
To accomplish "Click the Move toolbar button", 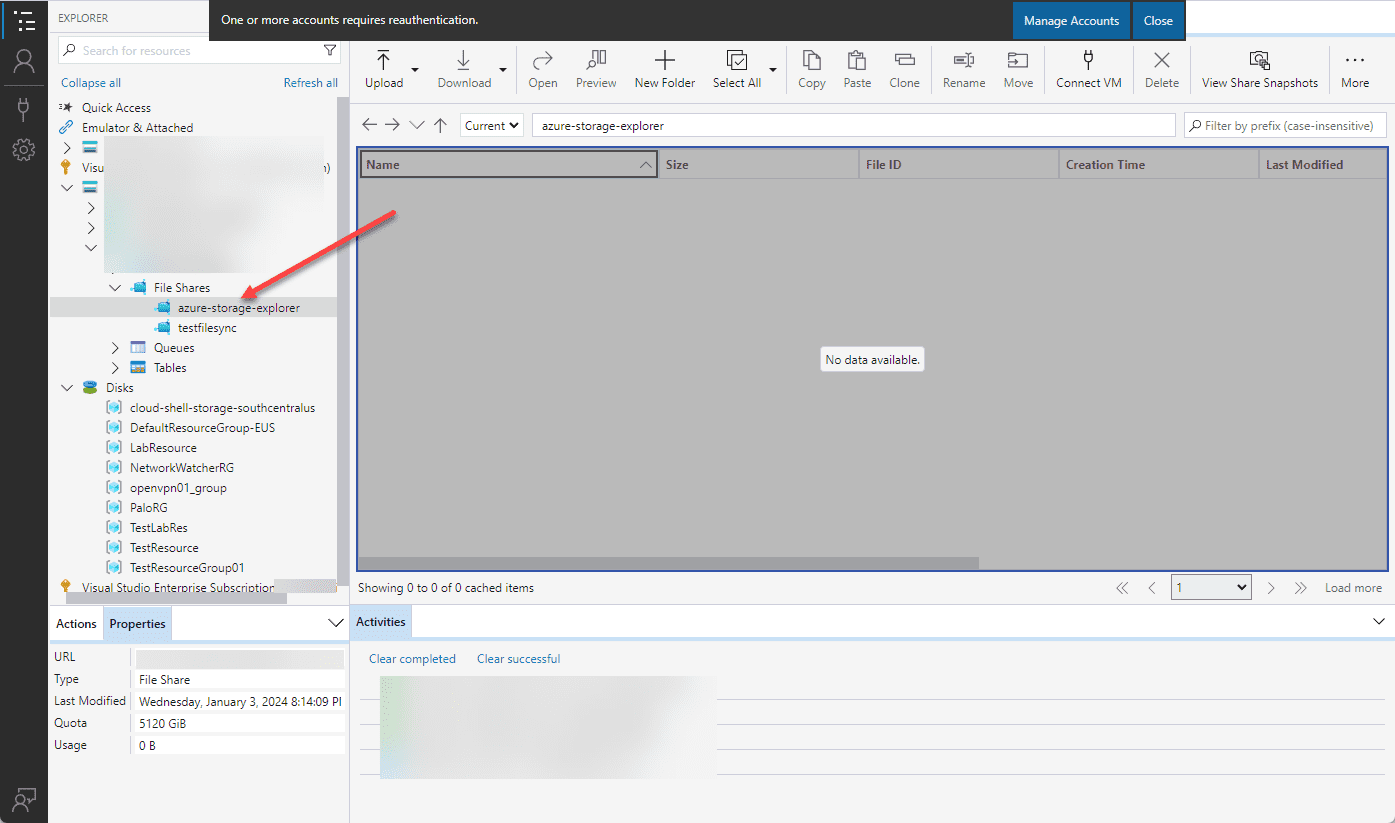I will pos(1018,70).
